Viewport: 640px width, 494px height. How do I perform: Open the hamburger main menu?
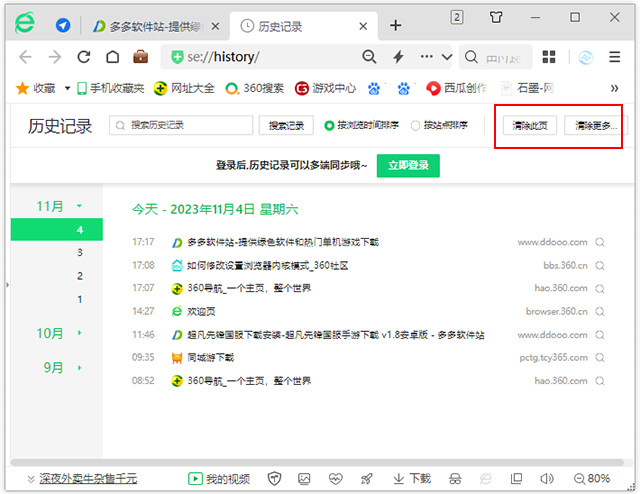615,57
